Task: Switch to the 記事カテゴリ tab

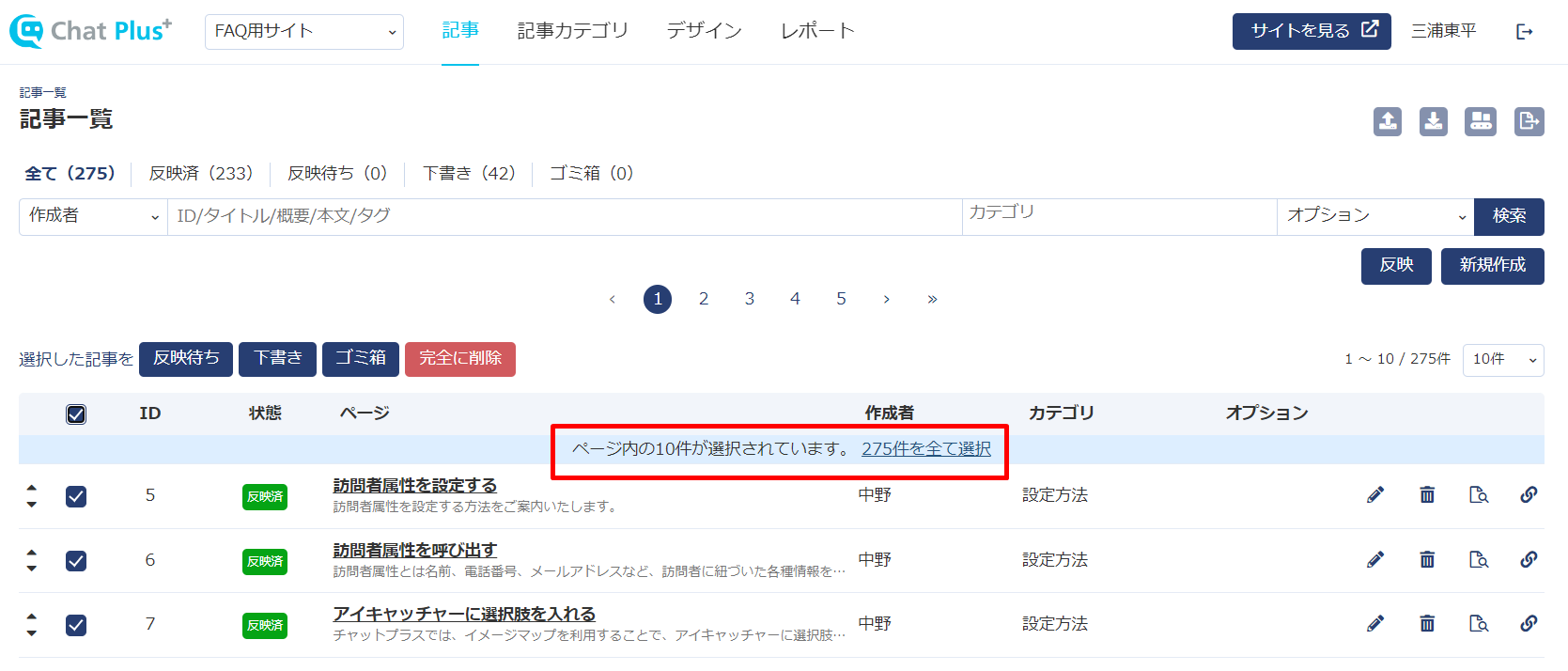Action: (x=572, y=31)
